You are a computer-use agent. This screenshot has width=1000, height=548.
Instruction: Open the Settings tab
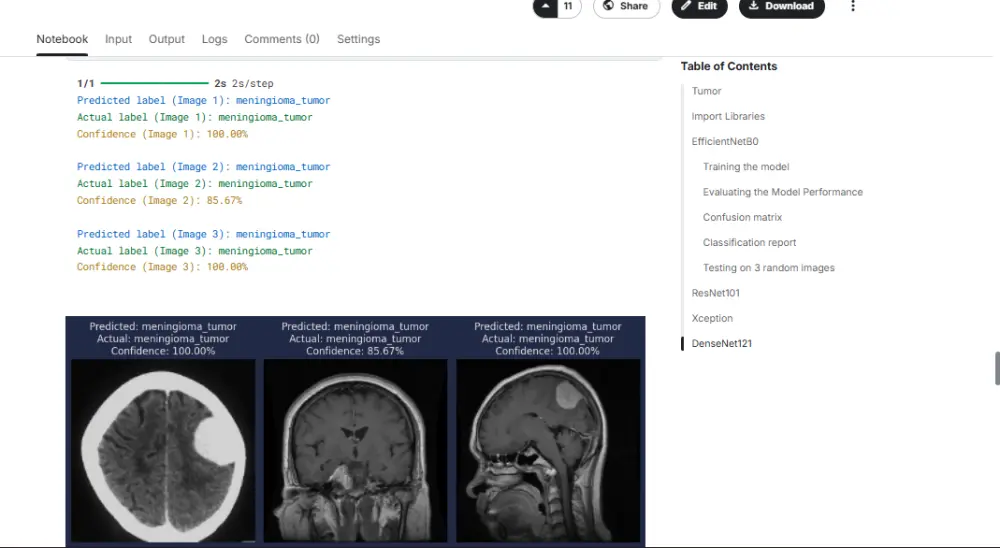pyautogui.click(x=358, y=39)
